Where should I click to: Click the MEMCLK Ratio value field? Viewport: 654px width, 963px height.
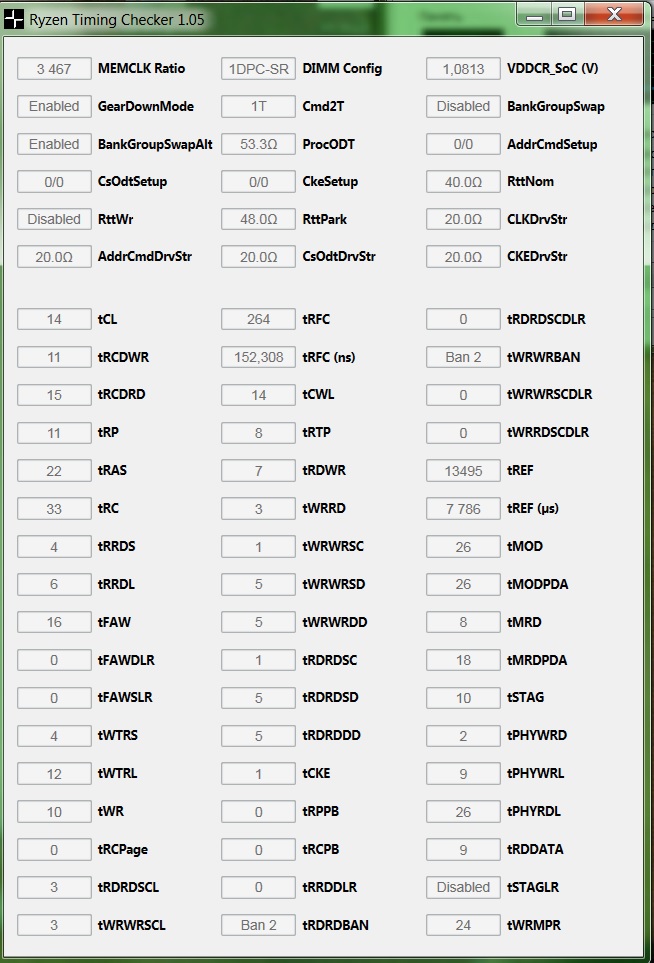[54, 69]
